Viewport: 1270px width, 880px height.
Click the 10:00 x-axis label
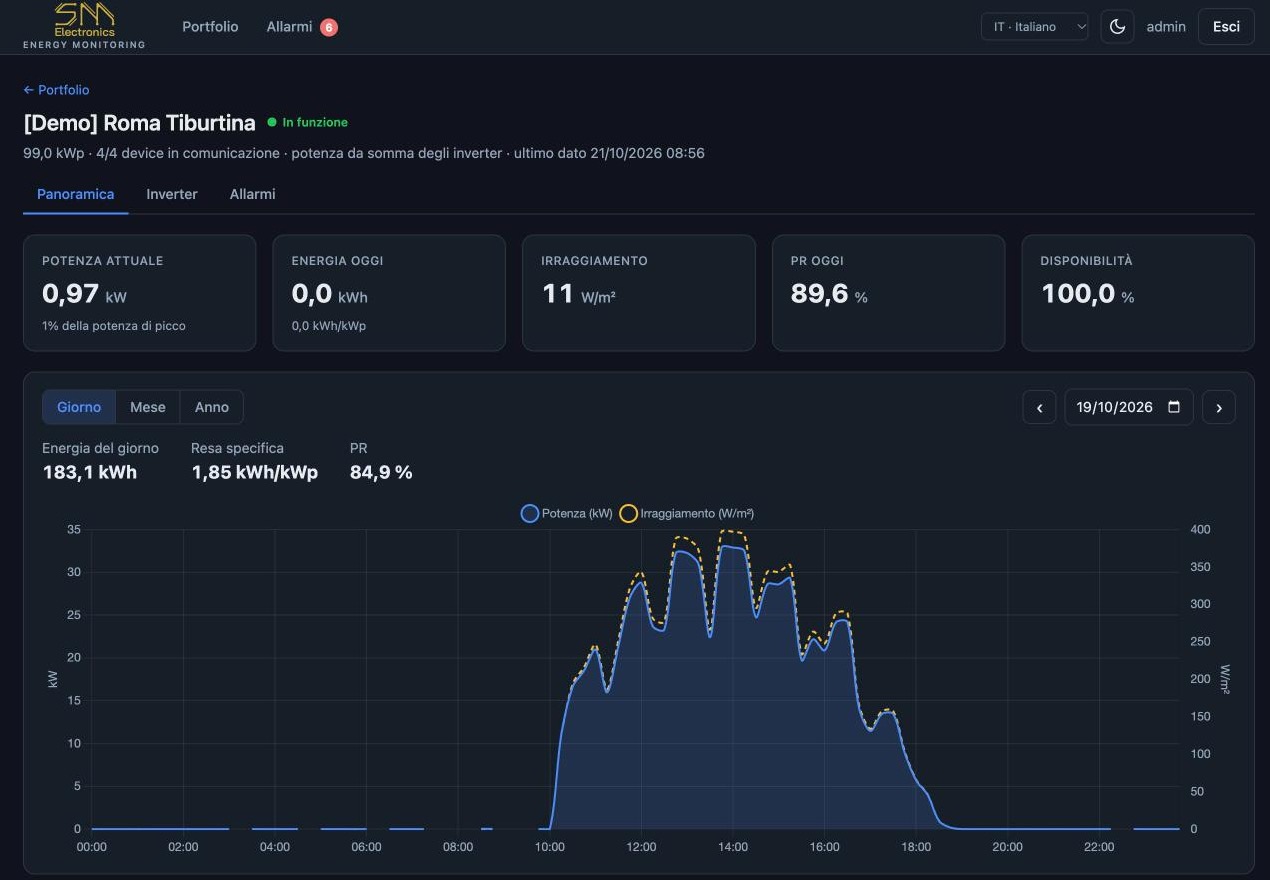point(550,847)
